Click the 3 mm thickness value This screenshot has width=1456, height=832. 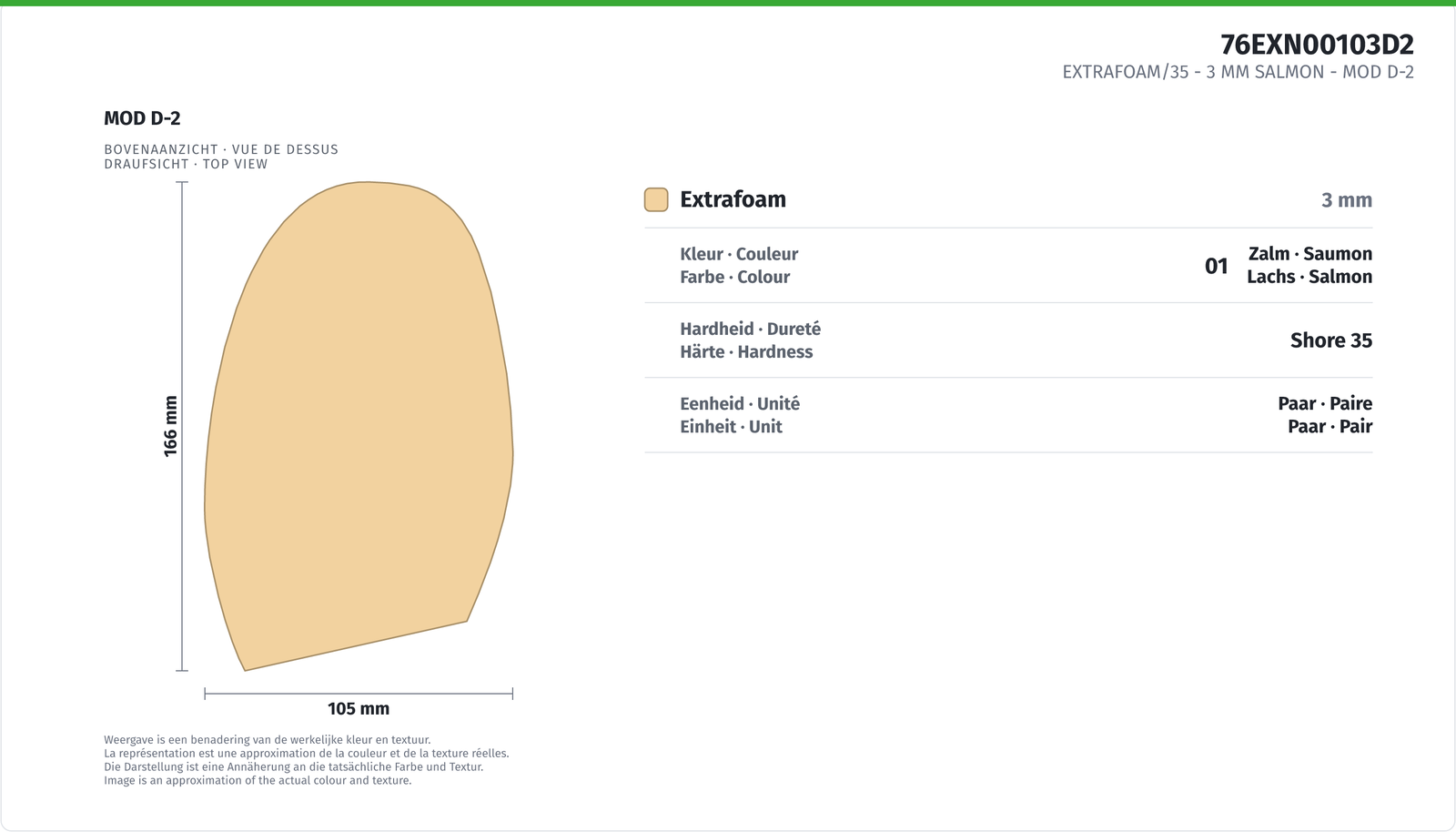[x=1347, y=200]
